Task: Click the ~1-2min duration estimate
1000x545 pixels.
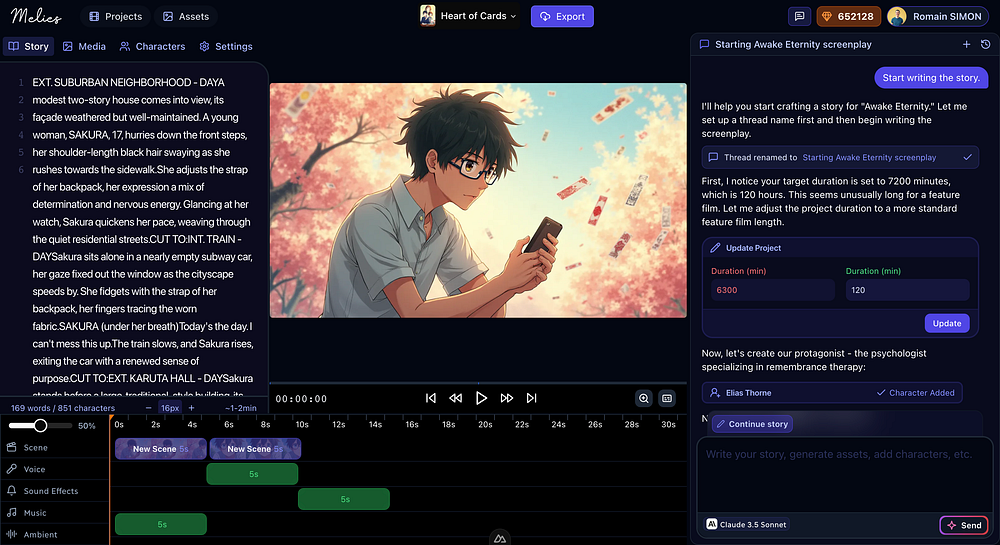Action: 240,408
